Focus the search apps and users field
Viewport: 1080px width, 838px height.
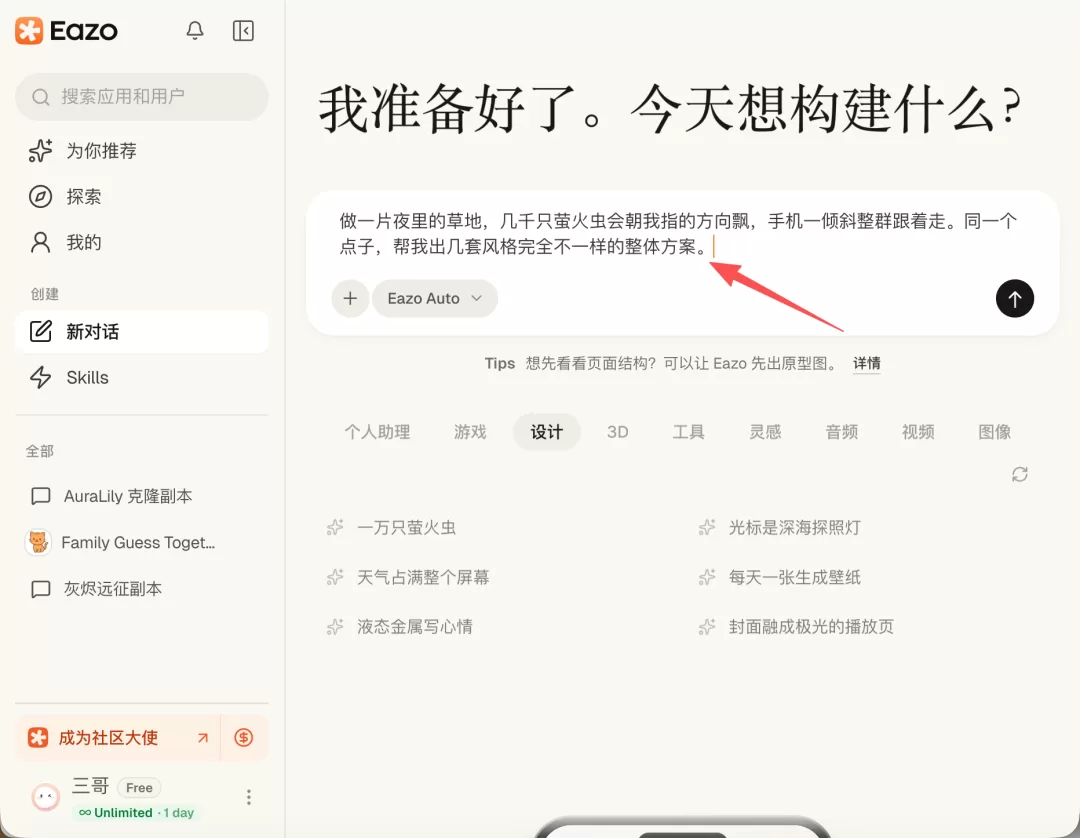[142, 96]
